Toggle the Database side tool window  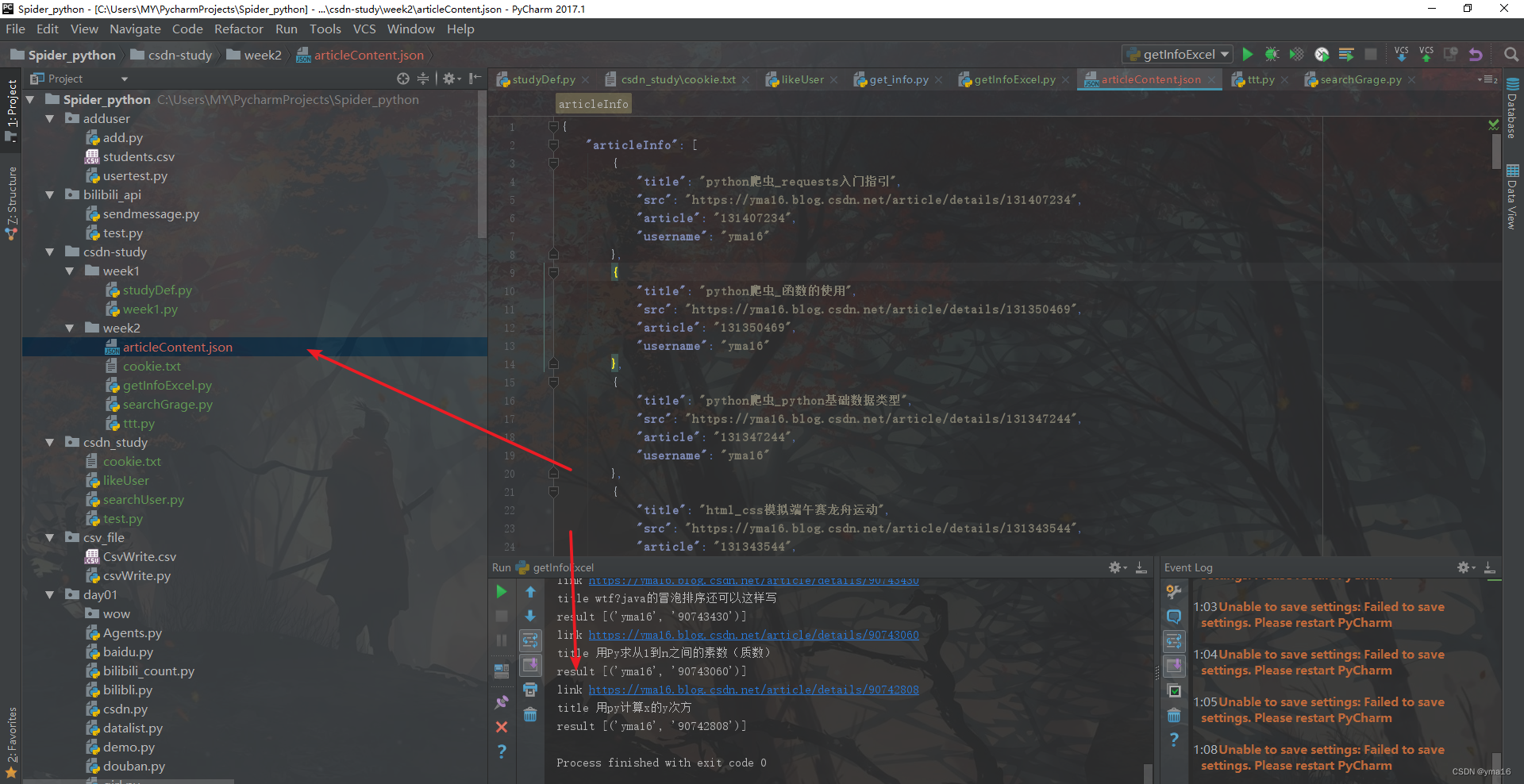point(1512,109)
